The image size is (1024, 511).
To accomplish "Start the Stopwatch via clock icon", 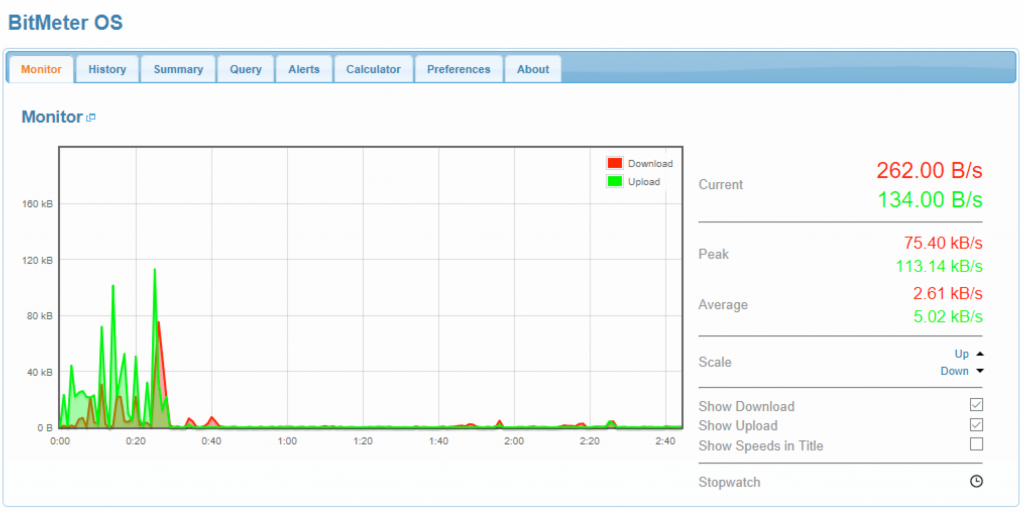I will point(976,481).
